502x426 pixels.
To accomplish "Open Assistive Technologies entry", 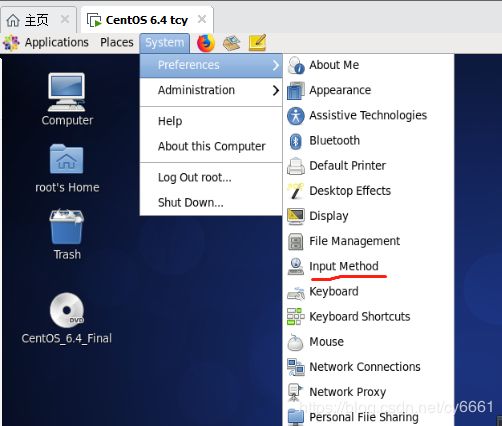I will (368, 116).
